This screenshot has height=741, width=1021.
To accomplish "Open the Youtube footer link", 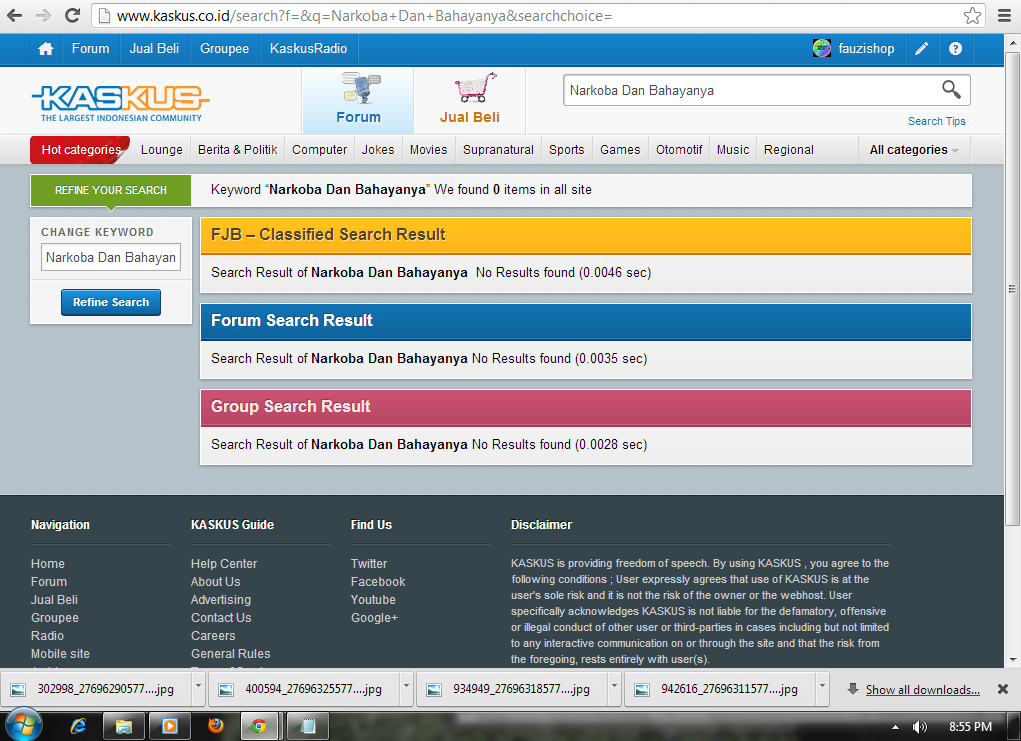I will [x=373, y=600].
